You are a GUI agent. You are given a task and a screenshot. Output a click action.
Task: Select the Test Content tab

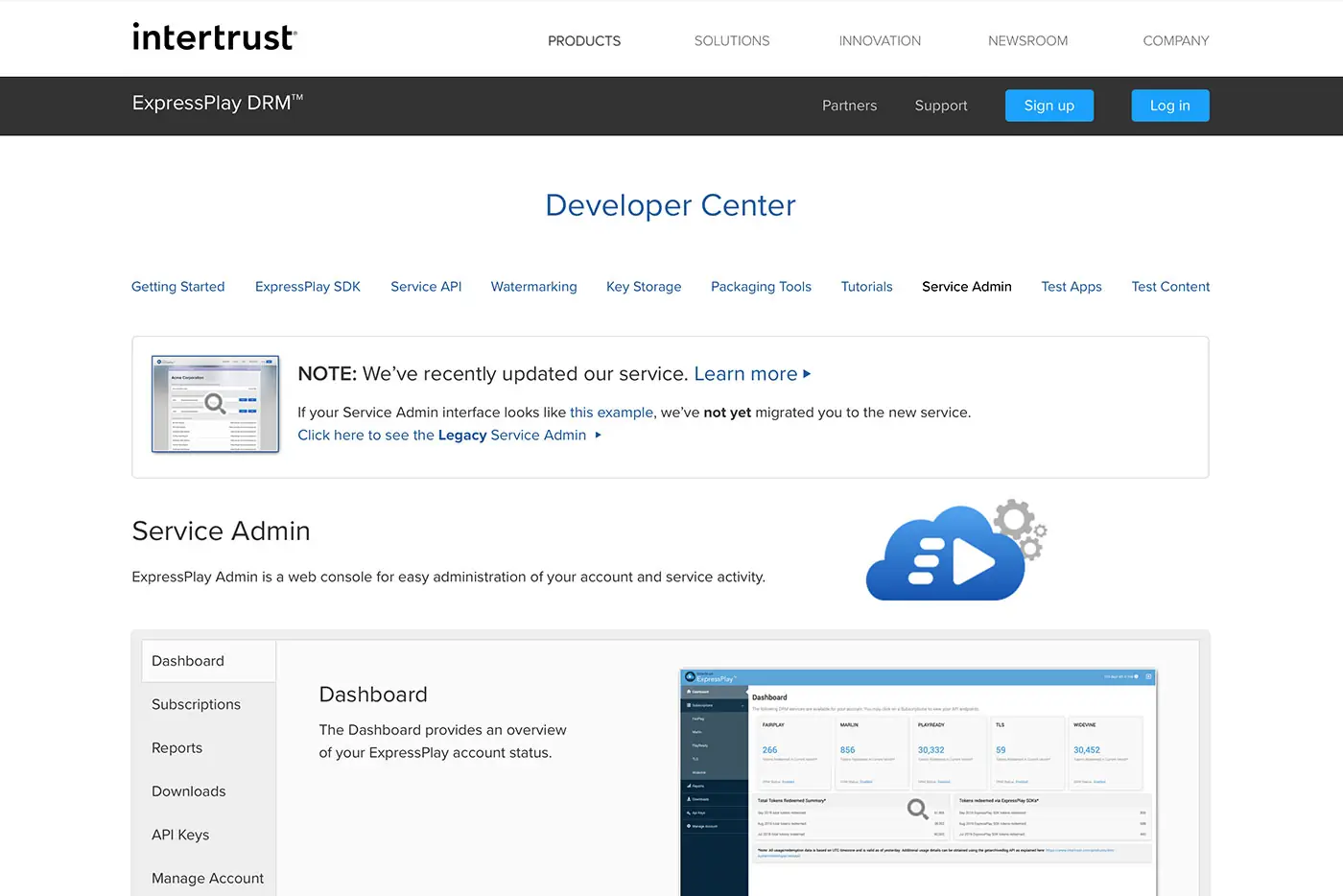click(x=1170, y=287)
